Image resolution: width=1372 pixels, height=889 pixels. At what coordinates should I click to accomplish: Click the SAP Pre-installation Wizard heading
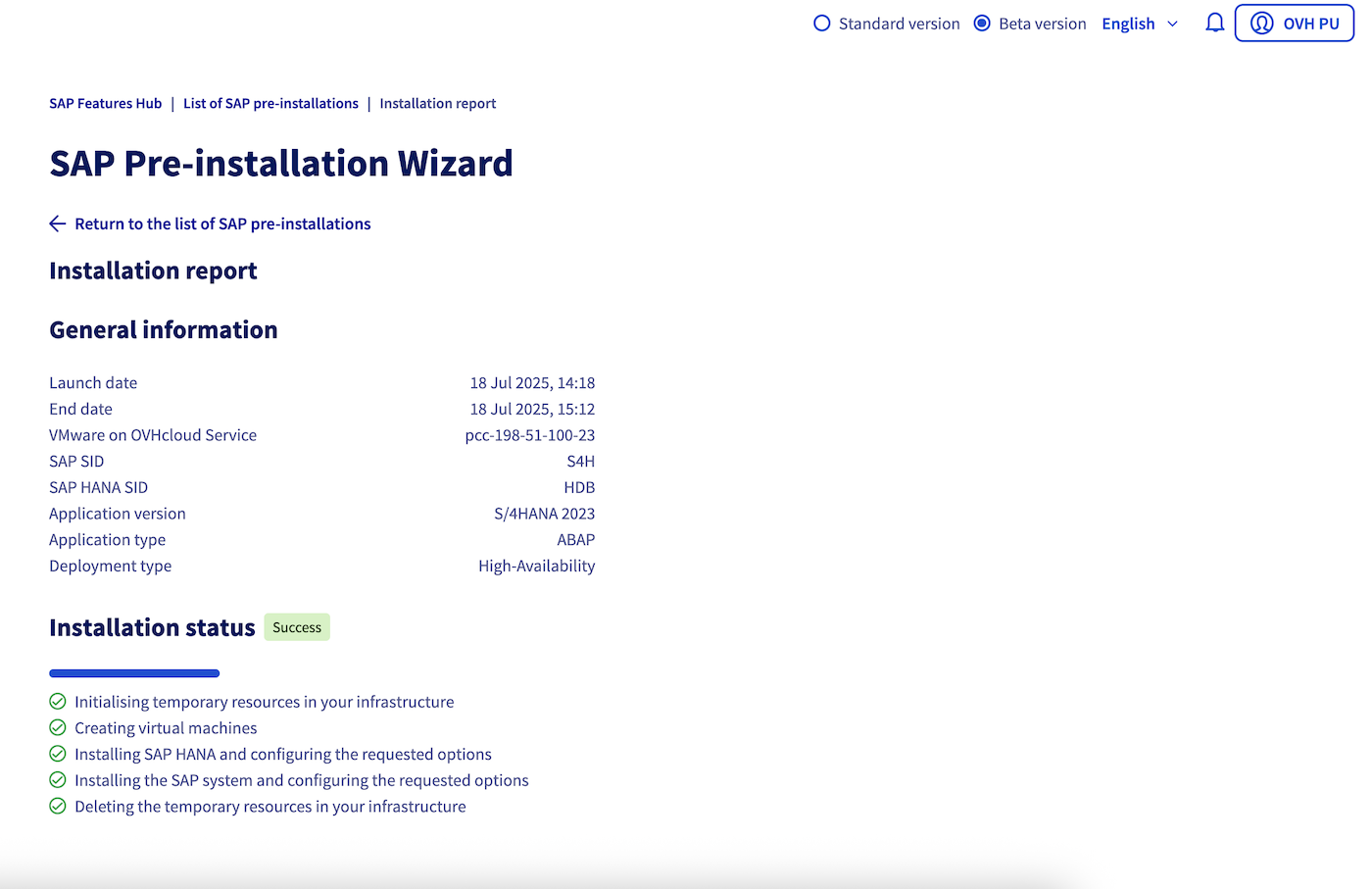pos(281,164)
